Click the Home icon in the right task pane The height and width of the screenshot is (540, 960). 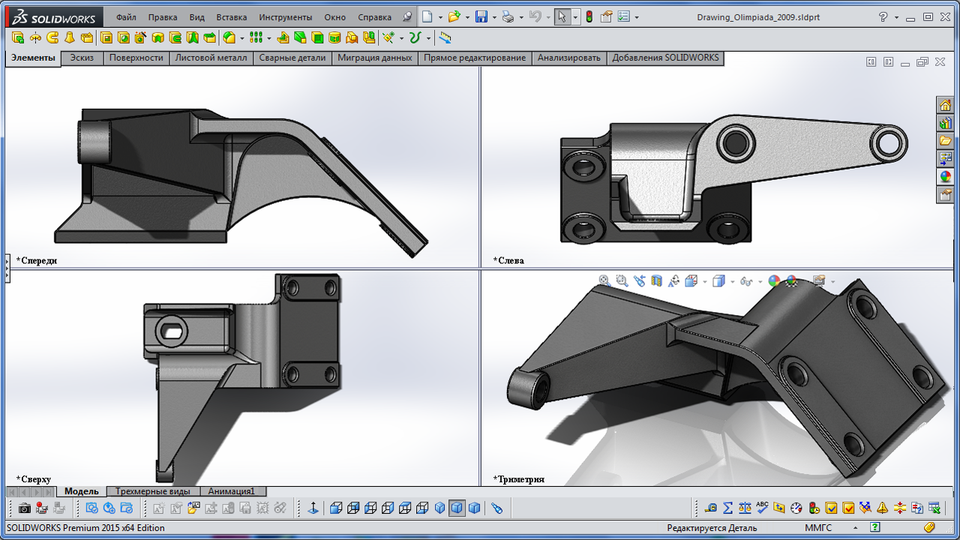[x=944, y=105]
